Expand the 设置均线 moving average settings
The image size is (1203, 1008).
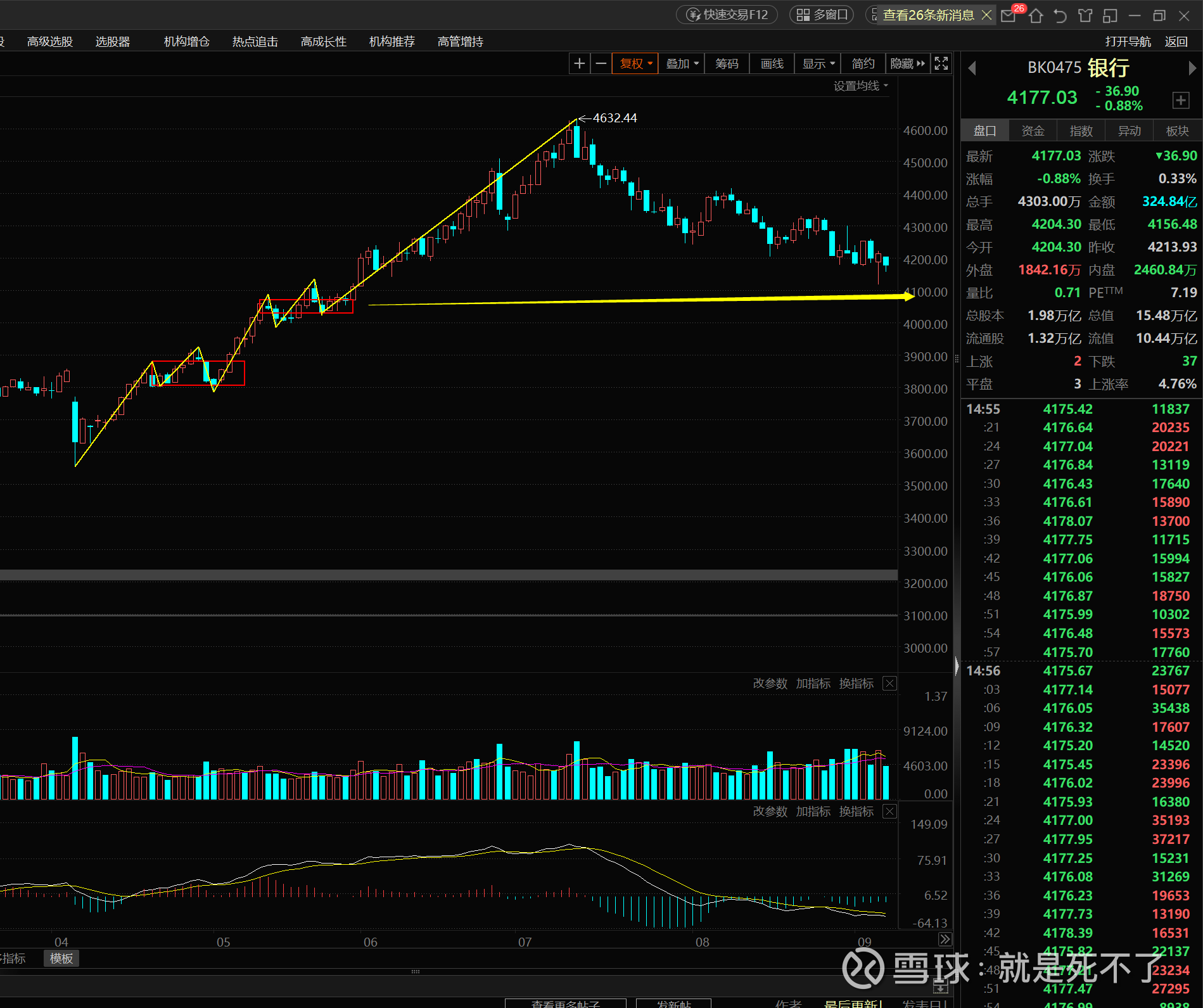point(860,86)
